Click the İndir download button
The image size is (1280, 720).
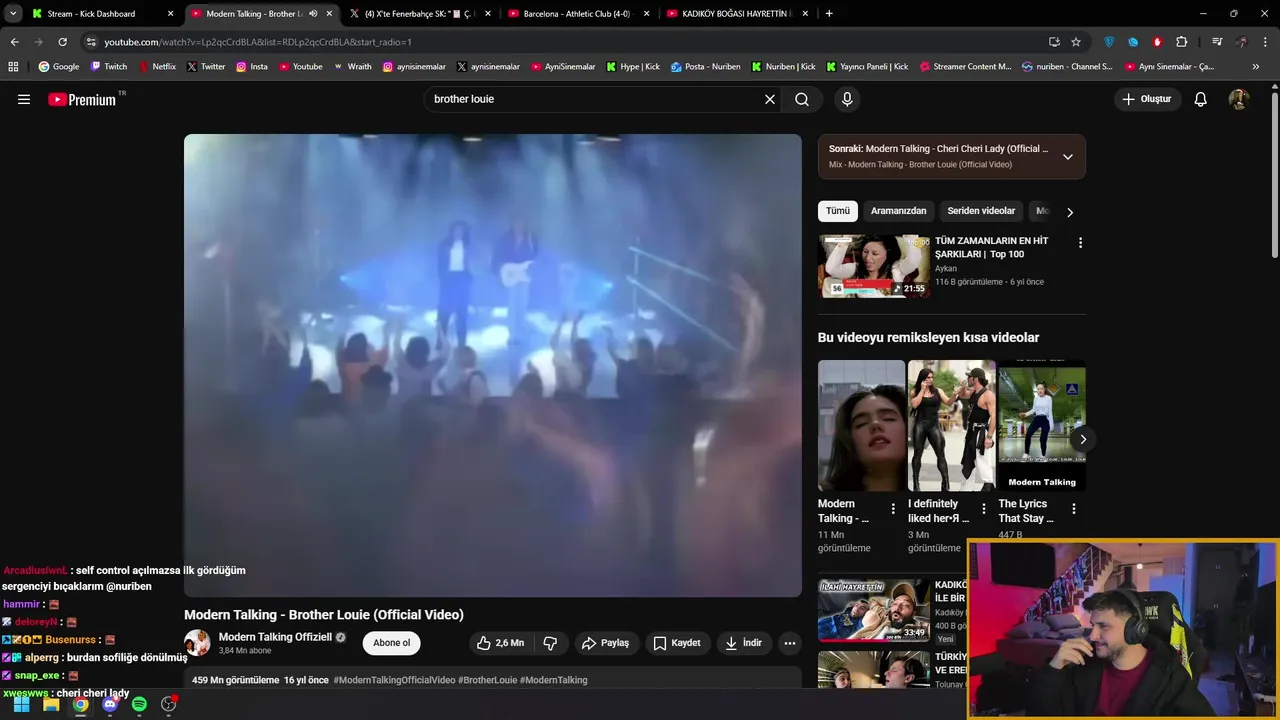point(744,643)
